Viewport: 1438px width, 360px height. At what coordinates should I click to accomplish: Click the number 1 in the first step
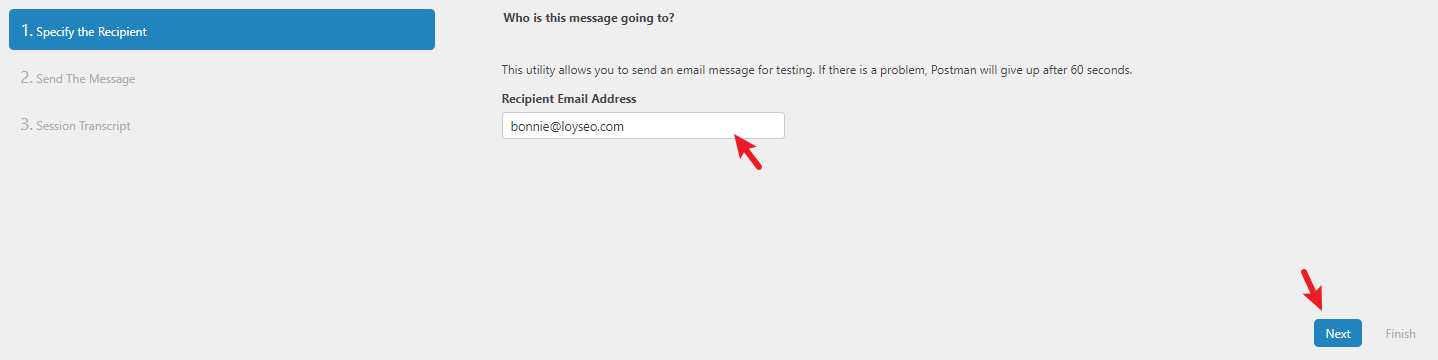click(x=26, y=30)
